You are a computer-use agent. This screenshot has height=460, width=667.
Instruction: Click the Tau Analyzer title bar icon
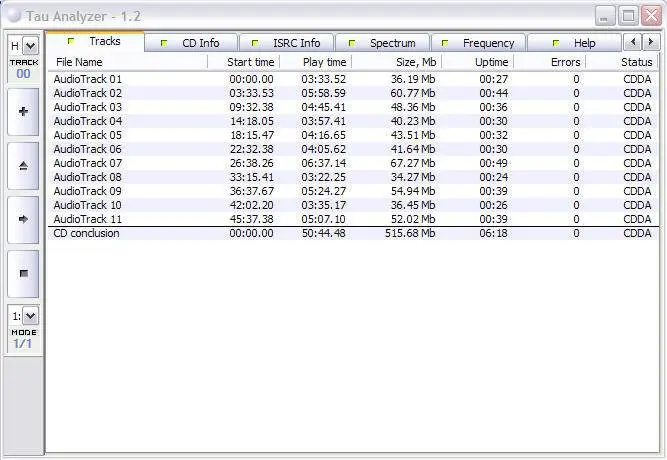tap(14, 15)
